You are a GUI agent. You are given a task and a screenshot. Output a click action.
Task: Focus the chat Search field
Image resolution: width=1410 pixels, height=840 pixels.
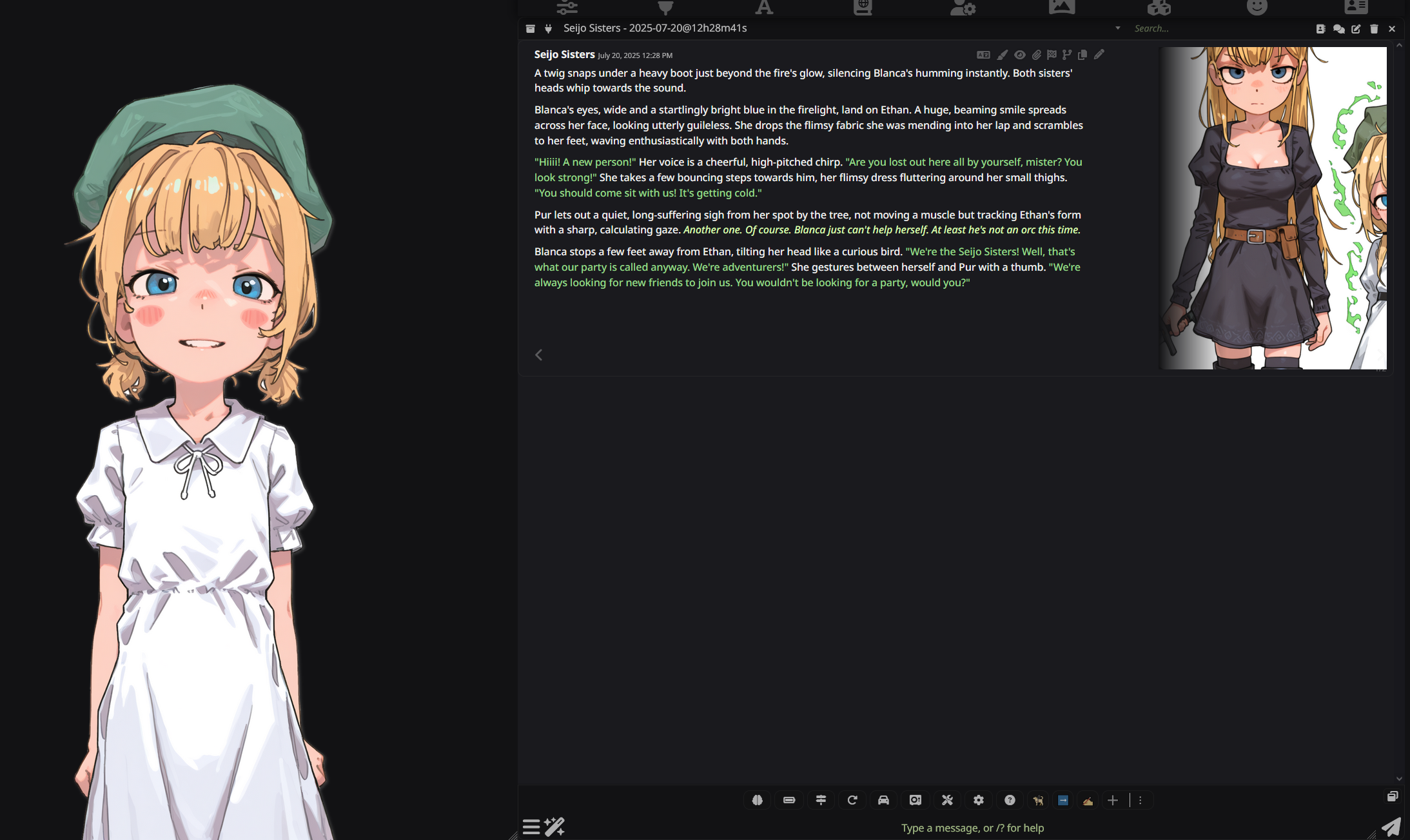click(1219, 28)
